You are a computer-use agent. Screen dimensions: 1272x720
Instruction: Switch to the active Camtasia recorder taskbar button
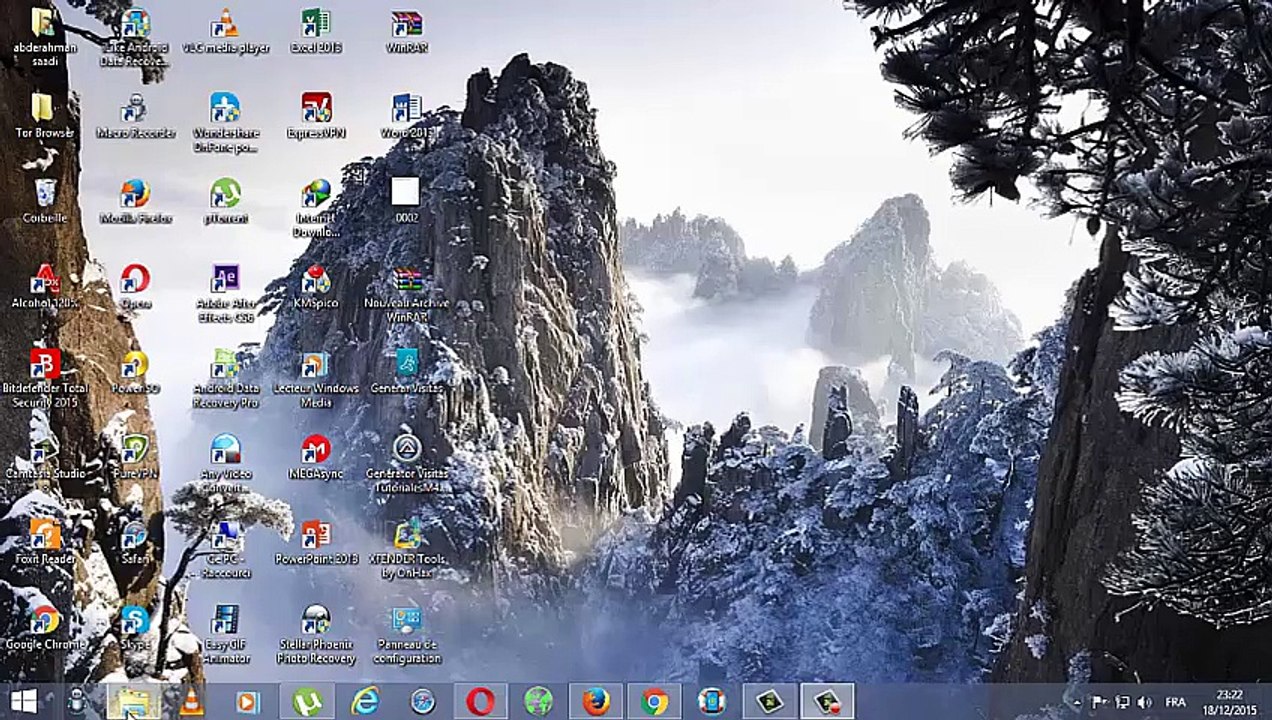click(x=827, y=701)
